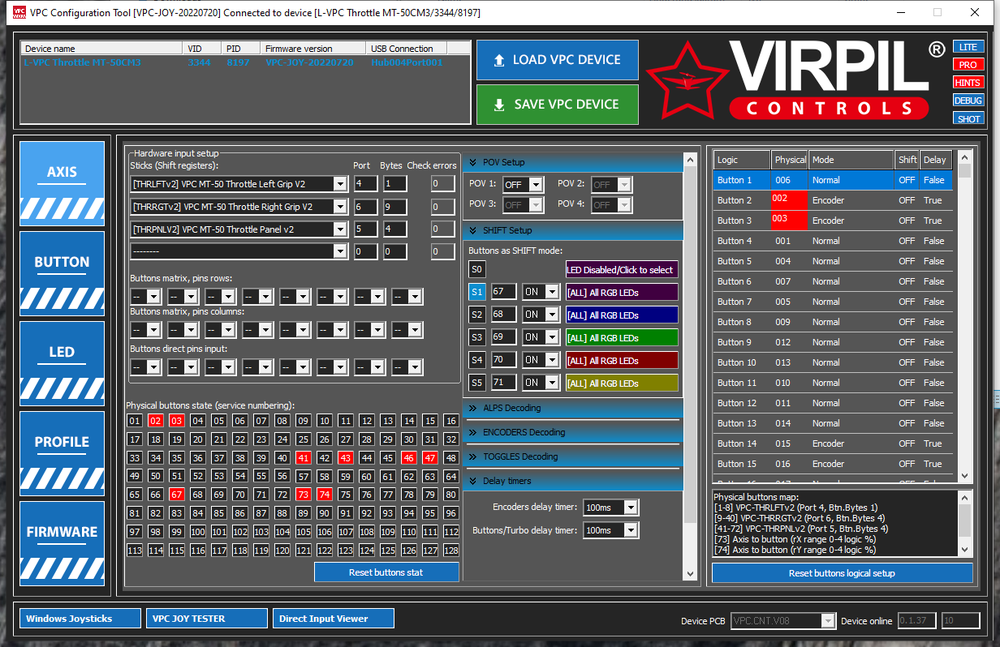Select Button 14 row in logic list
1000x647 pixels.
[x=833, y=443]
